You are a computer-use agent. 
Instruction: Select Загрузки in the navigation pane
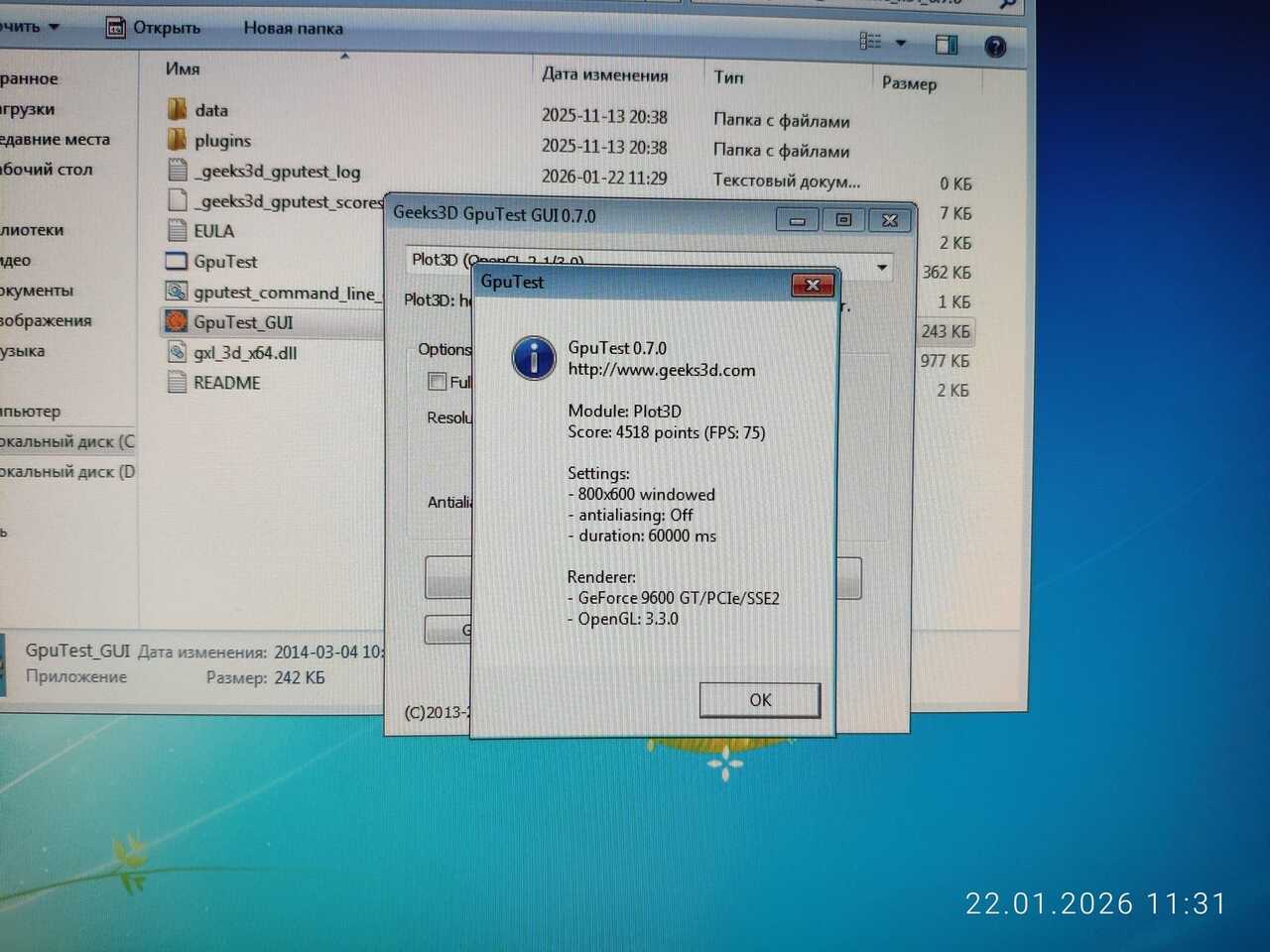point(28,108)
